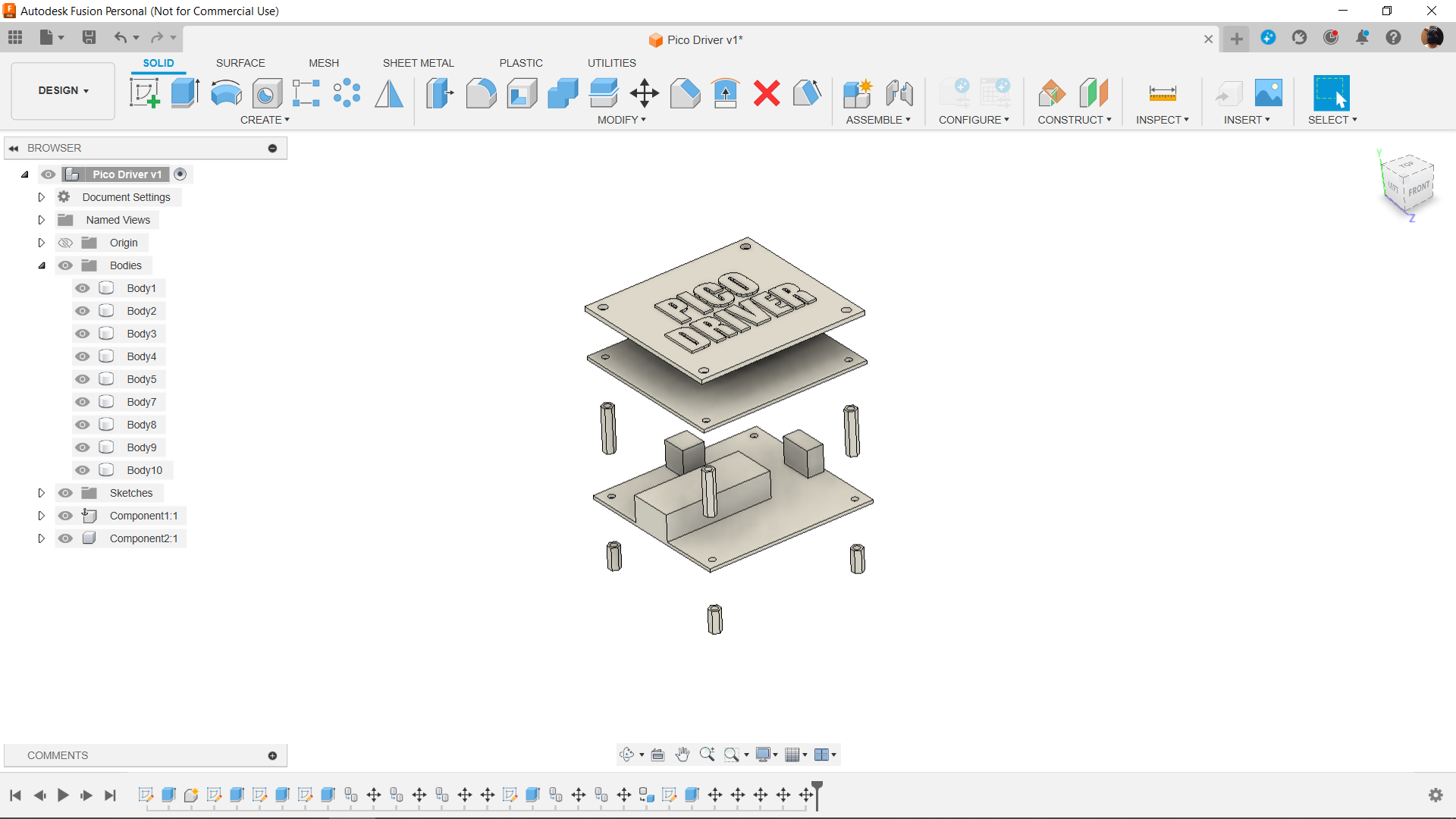Click the Revolve tool icon
The image size is (1456, 819).
click(226, 93)
